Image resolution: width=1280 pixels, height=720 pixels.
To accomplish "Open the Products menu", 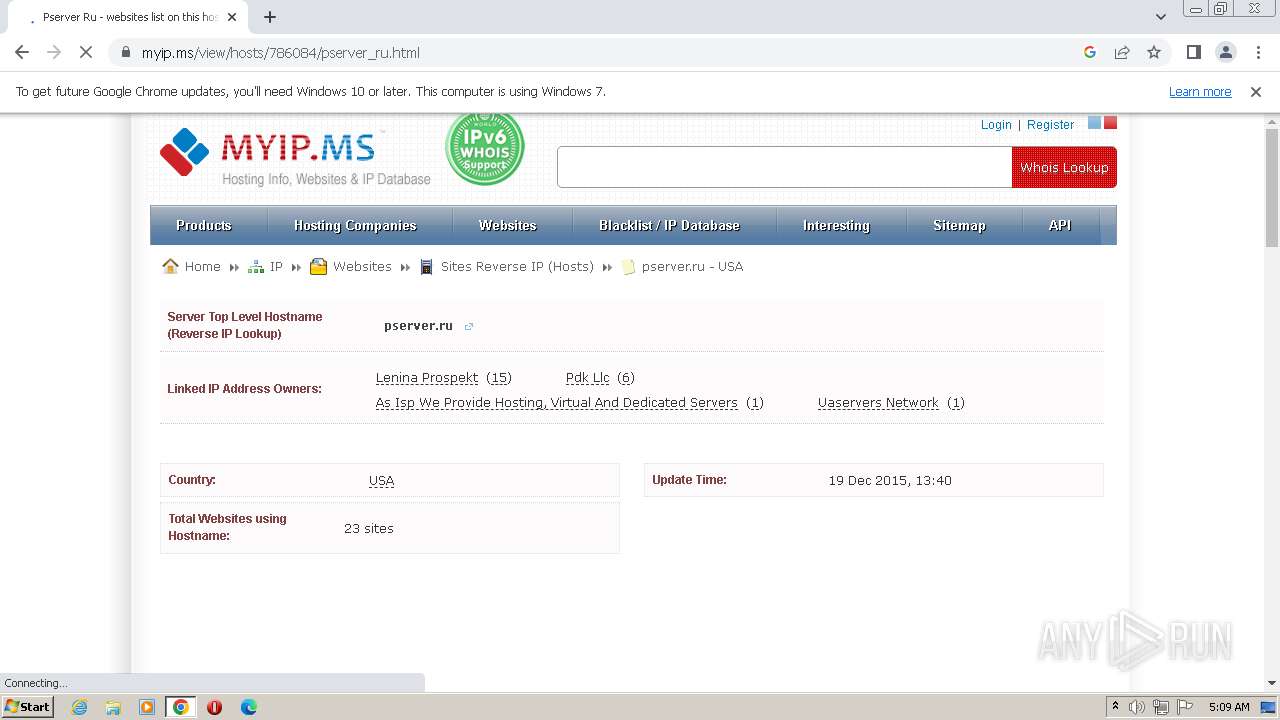I will coord(204,225).
